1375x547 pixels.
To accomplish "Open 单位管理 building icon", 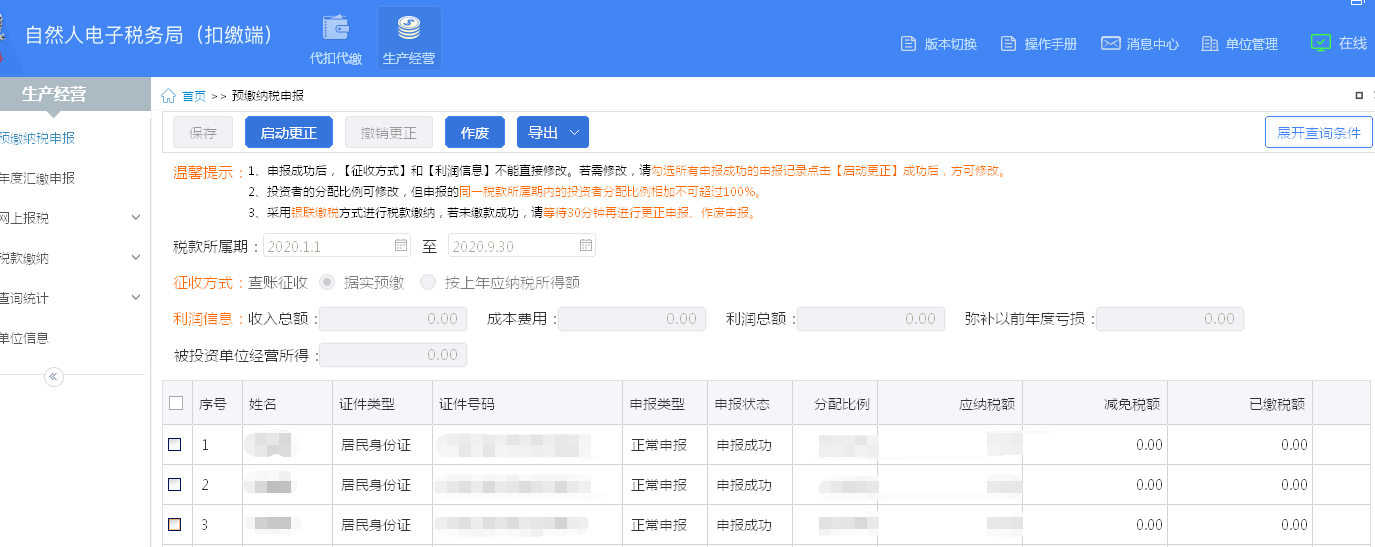I will 1210,44.
